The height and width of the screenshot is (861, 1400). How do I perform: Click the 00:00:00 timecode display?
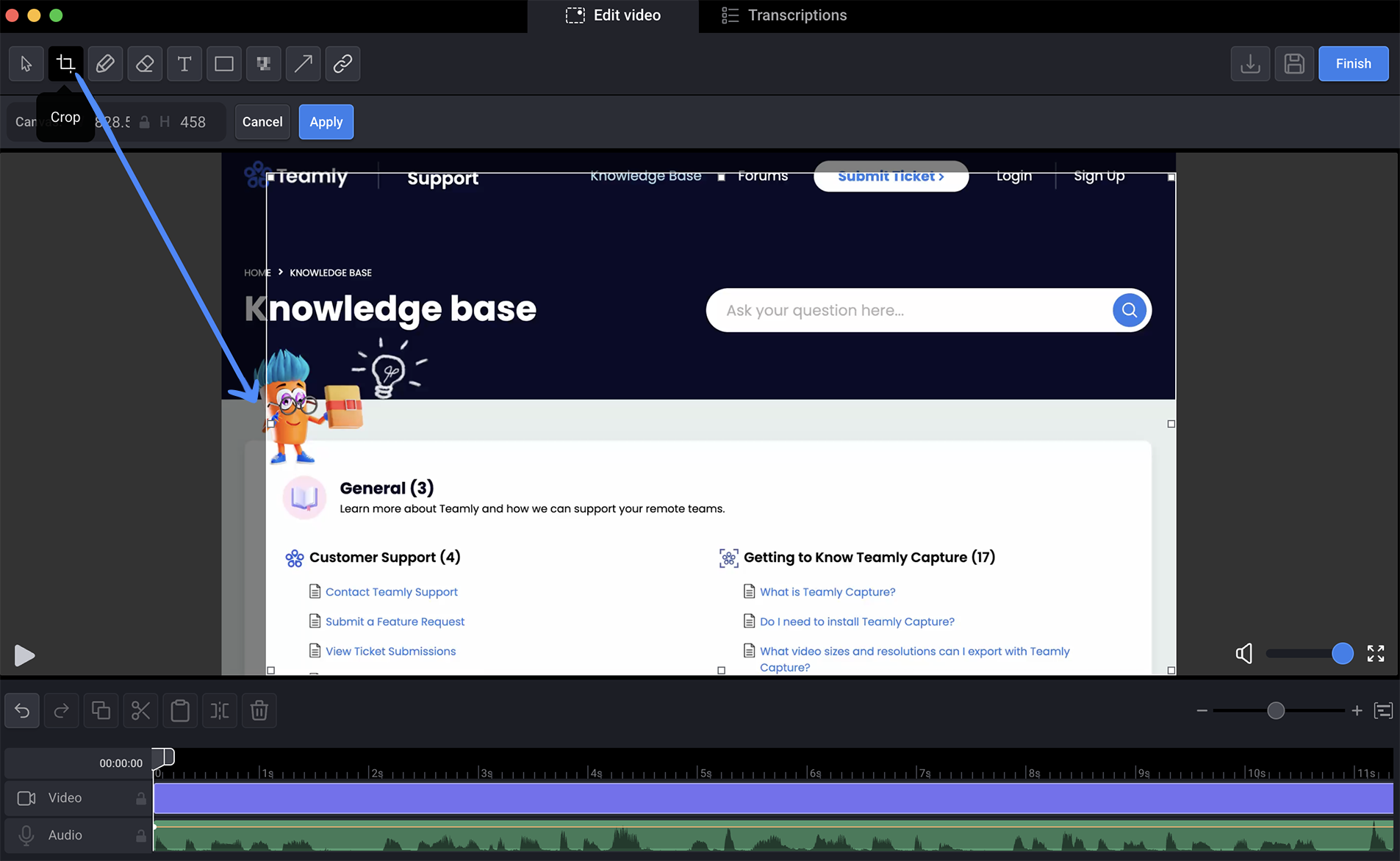pyautogui.click(x=121, y=763)
